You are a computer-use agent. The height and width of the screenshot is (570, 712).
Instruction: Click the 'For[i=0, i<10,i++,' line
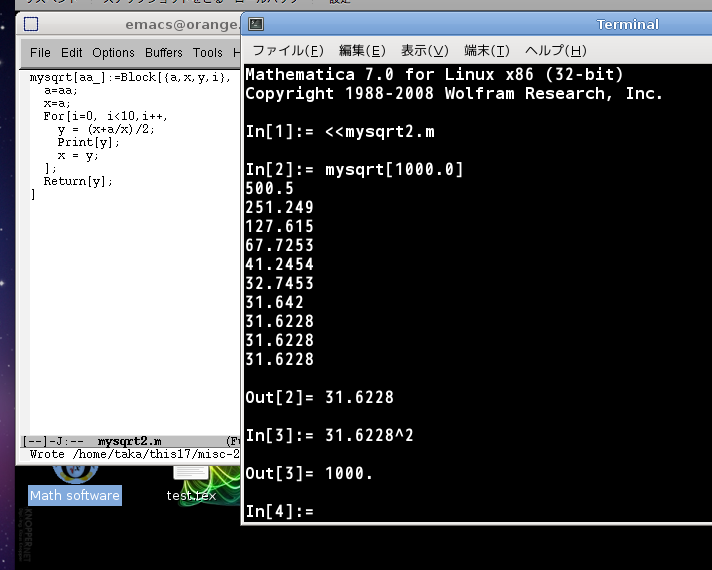pyautogui.click(x=105, y=116)
